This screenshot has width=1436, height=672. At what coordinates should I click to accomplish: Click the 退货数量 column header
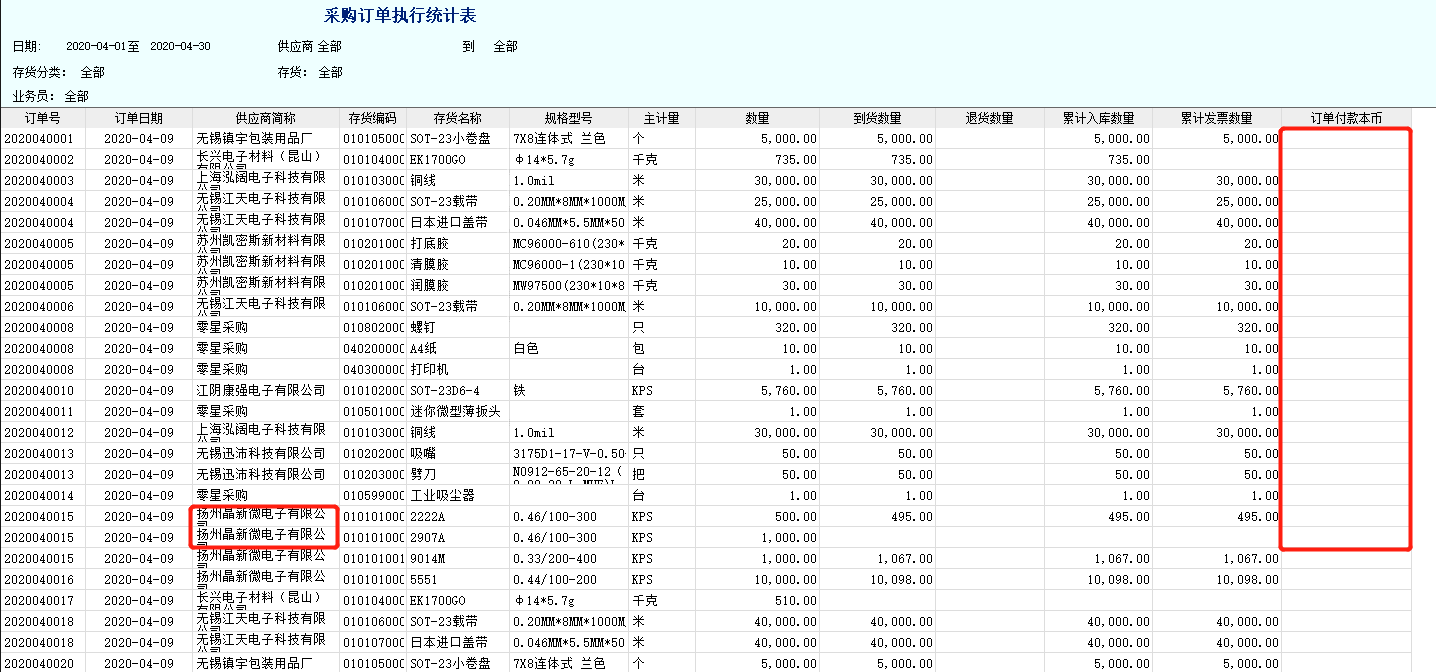tap(989, 118)
